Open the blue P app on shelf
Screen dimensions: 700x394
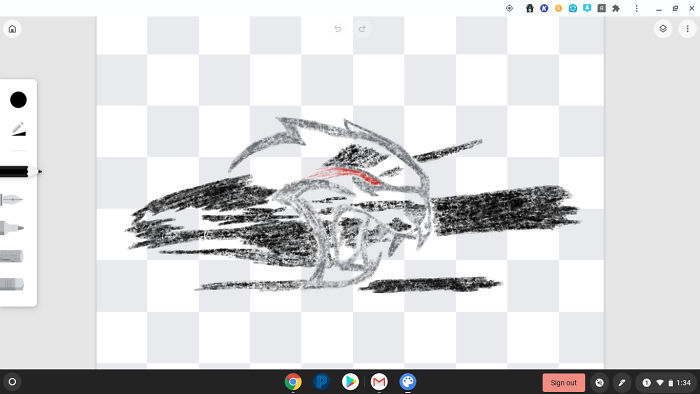coord(321,382)
